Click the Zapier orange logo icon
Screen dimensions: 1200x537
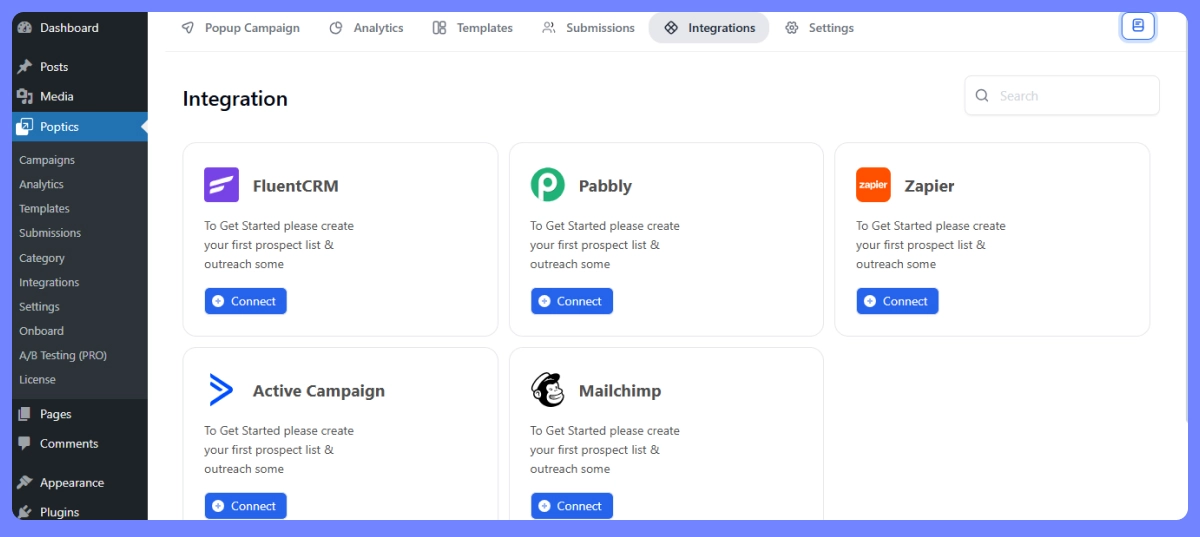(x=873, y=185)
